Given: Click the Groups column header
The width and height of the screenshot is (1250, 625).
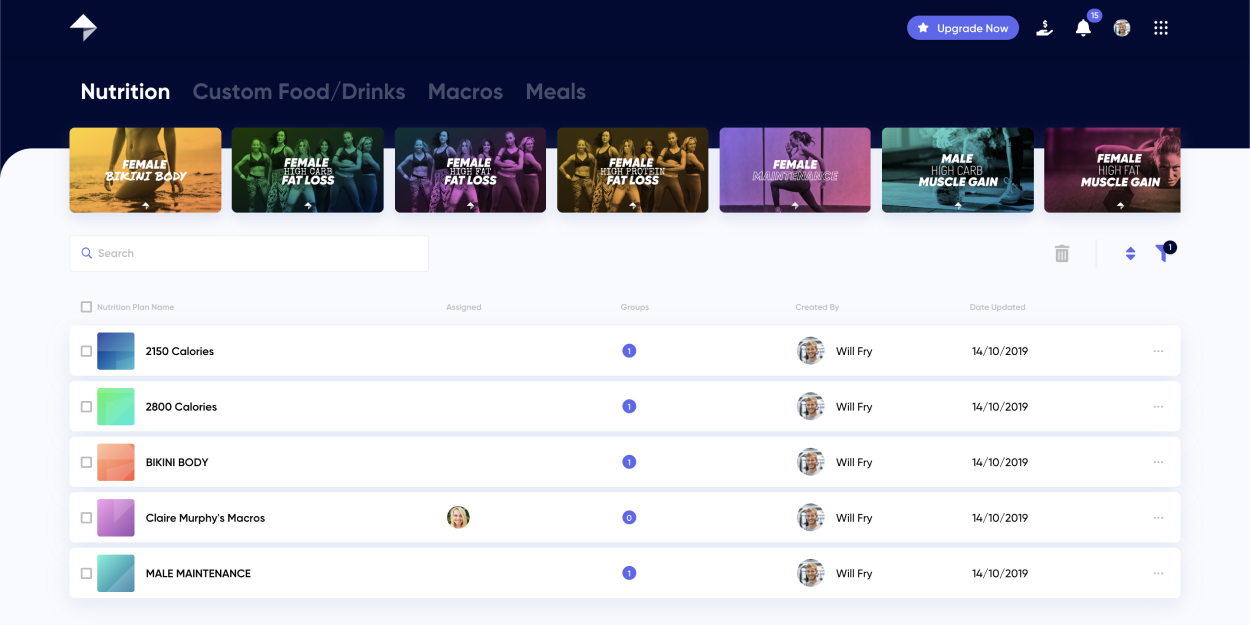Looking at the screenshot, I should pyautogui.click(x=635, y=307).
